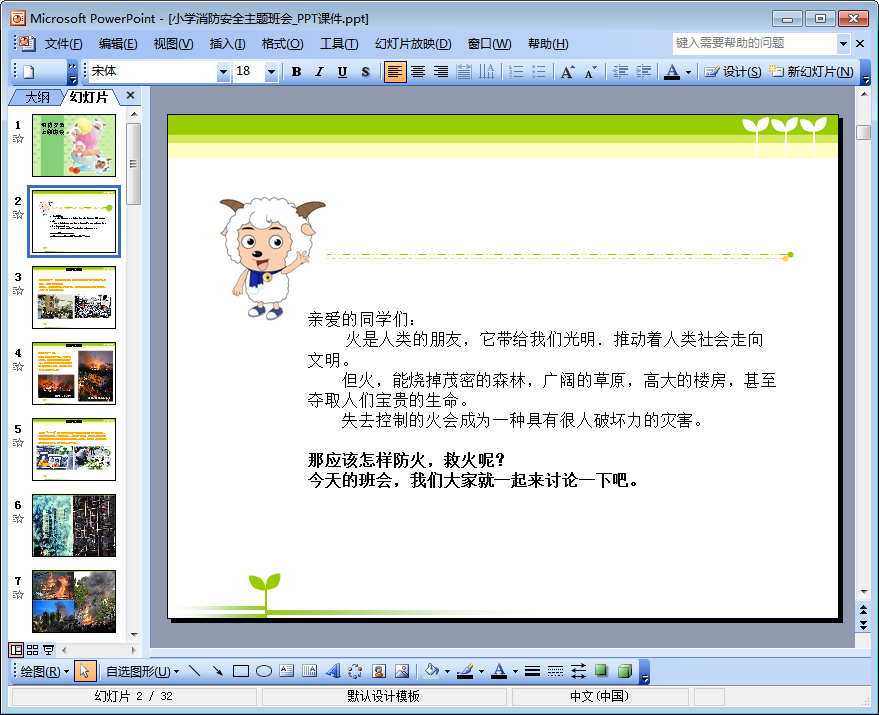Toggle Bold formatting
879x715 pixels.
[x=297, y=72]
